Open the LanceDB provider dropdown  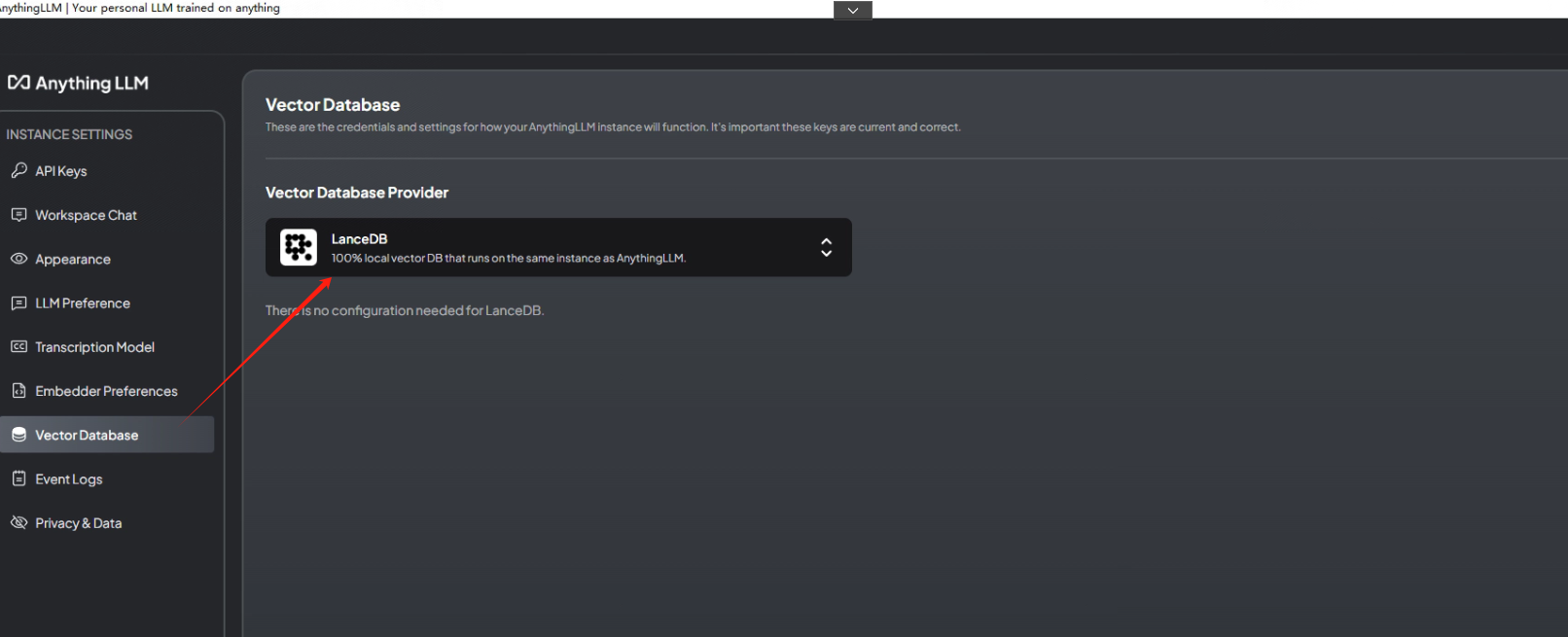coord(558,247)
